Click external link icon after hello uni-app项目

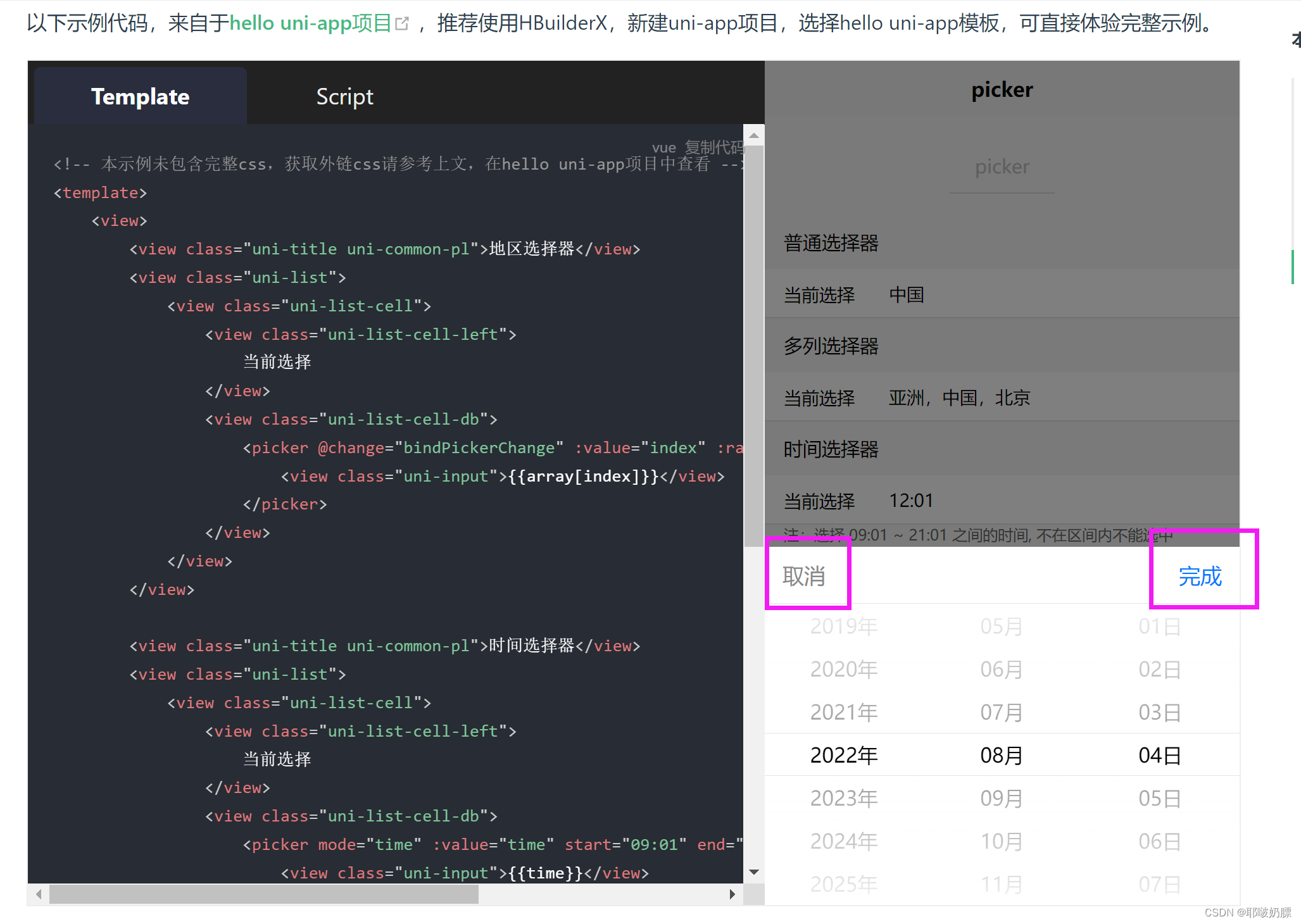(402, 24)
